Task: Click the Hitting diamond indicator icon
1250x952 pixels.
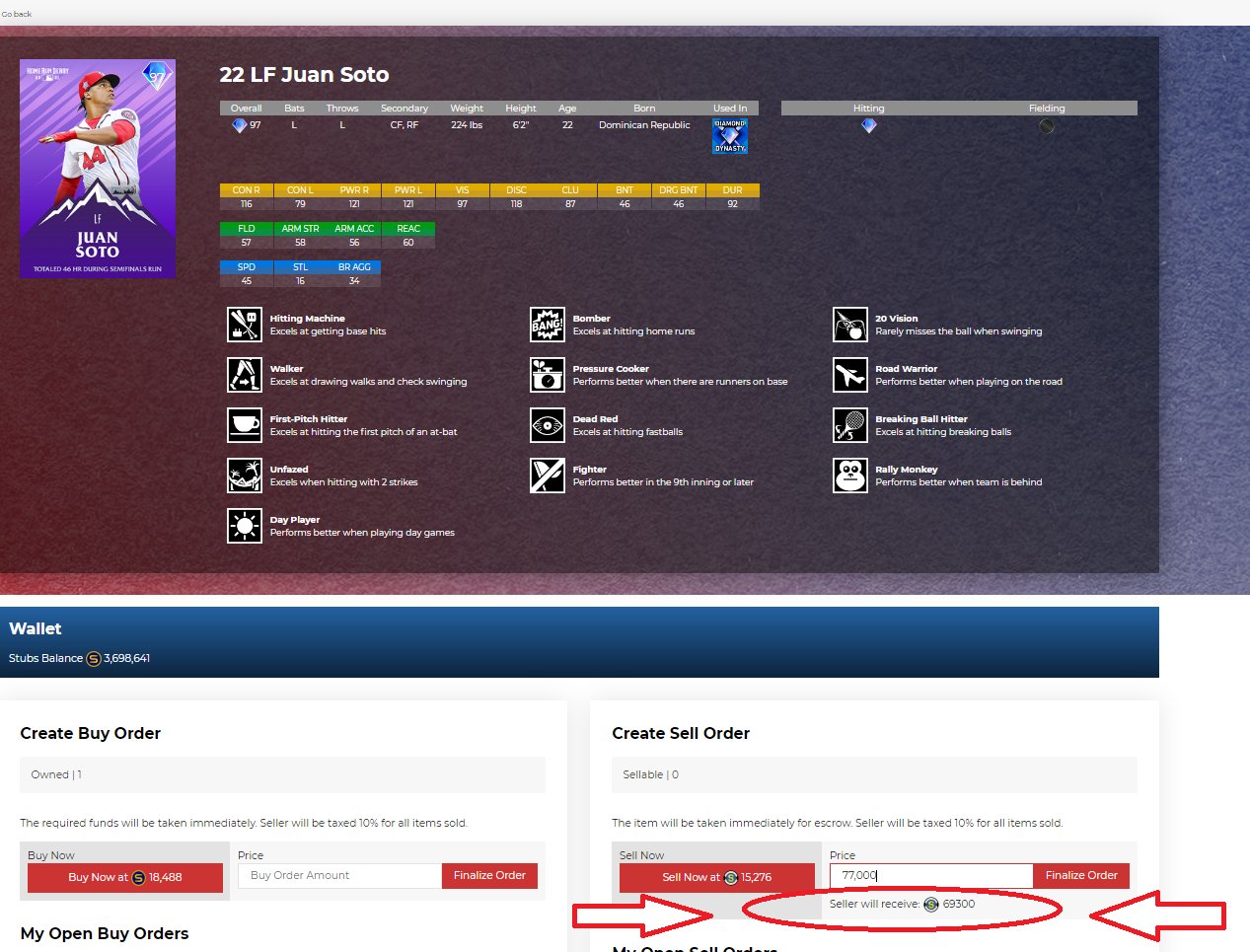Action: click(x=868, y=125)
